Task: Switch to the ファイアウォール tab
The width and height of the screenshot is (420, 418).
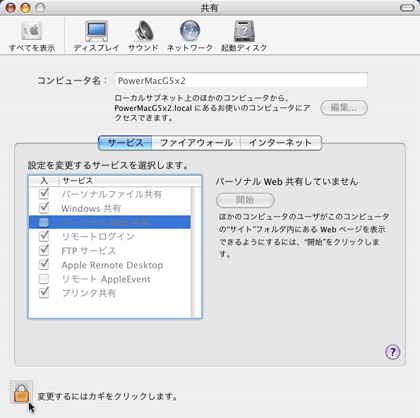Action: (196, 143)
